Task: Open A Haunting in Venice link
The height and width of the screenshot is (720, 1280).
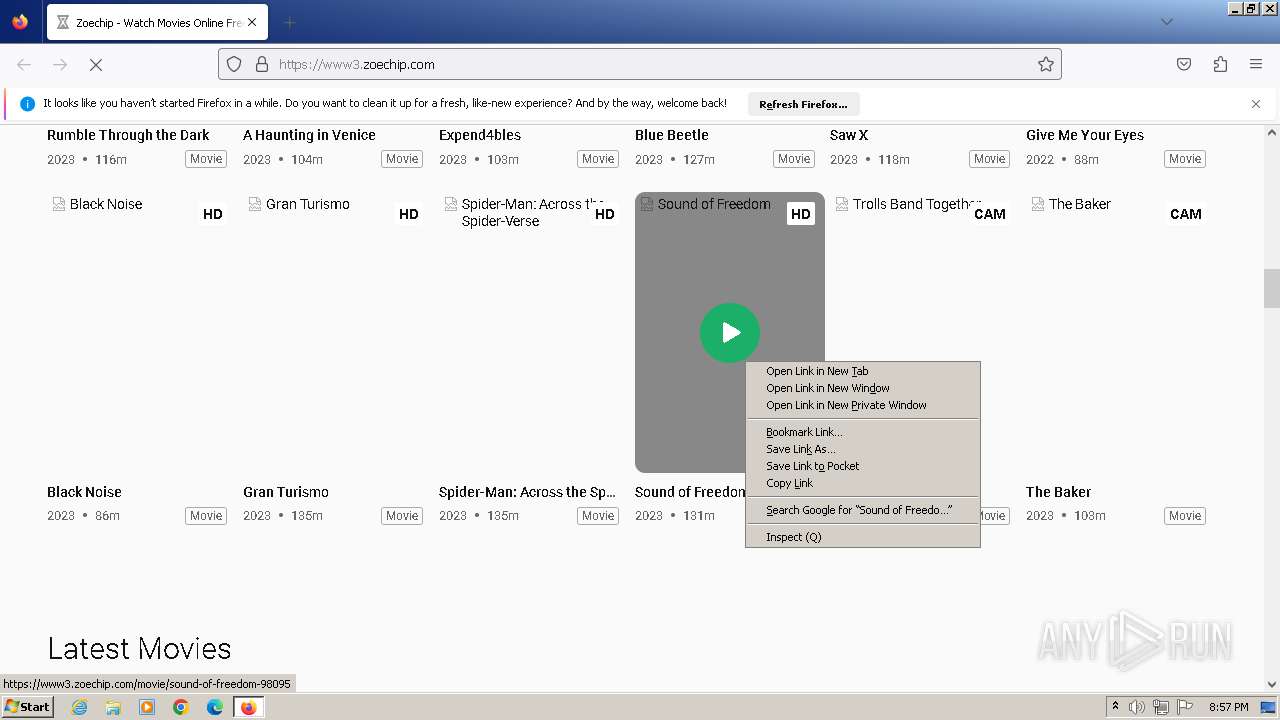Action: pos(309,135)
